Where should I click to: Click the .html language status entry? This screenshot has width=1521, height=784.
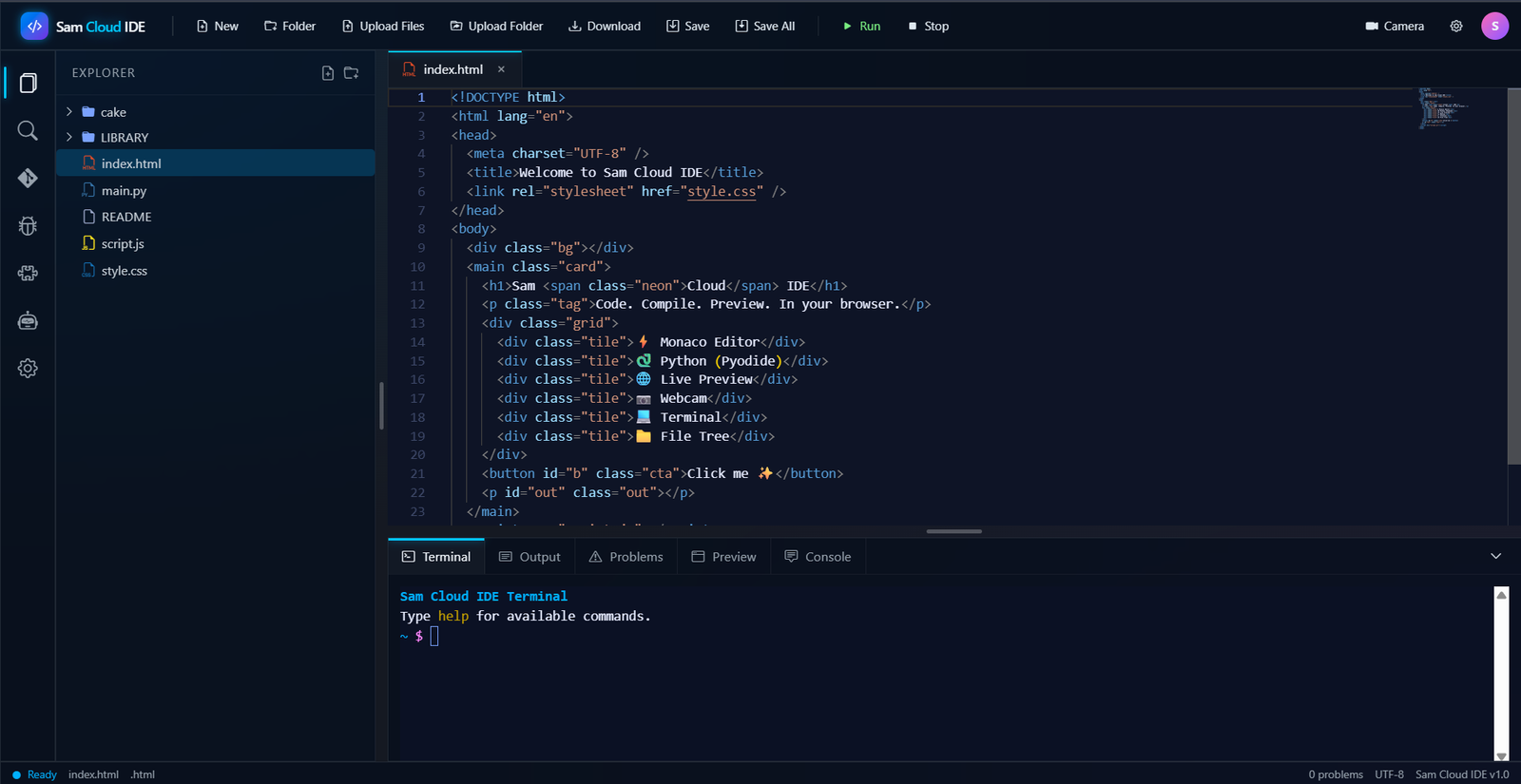pos(143,774)
